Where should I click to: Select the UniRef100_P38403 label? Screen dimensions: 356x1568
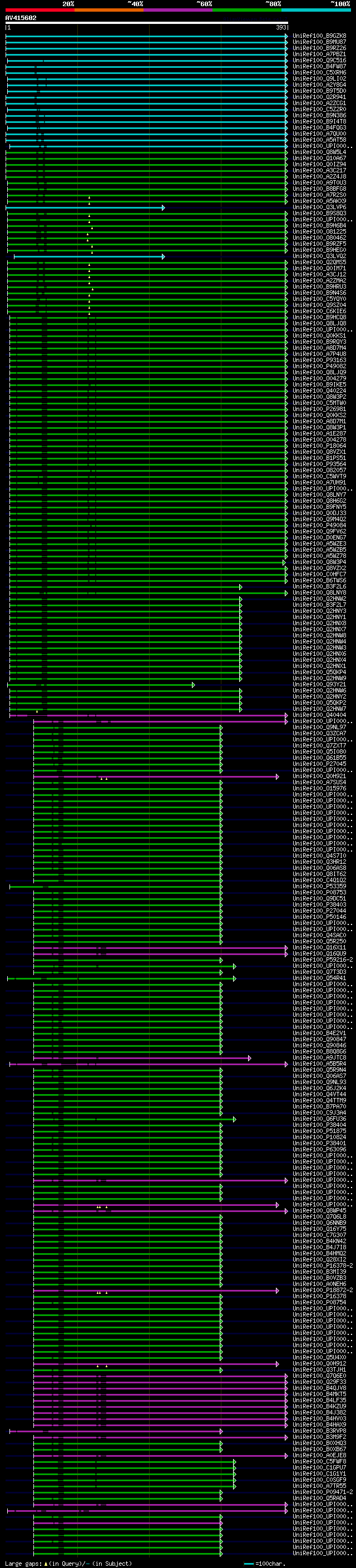coord(319,905)
